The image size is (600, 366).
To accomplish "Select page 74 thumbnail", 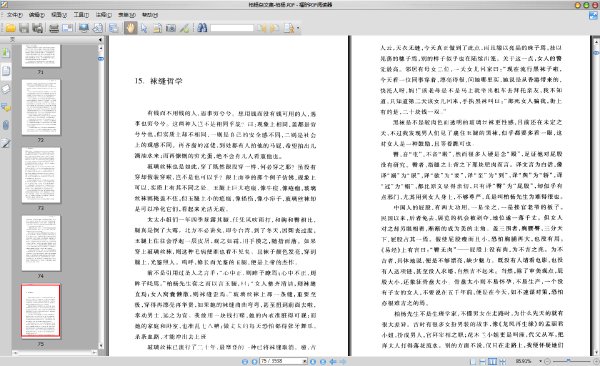I will [41, 243].
